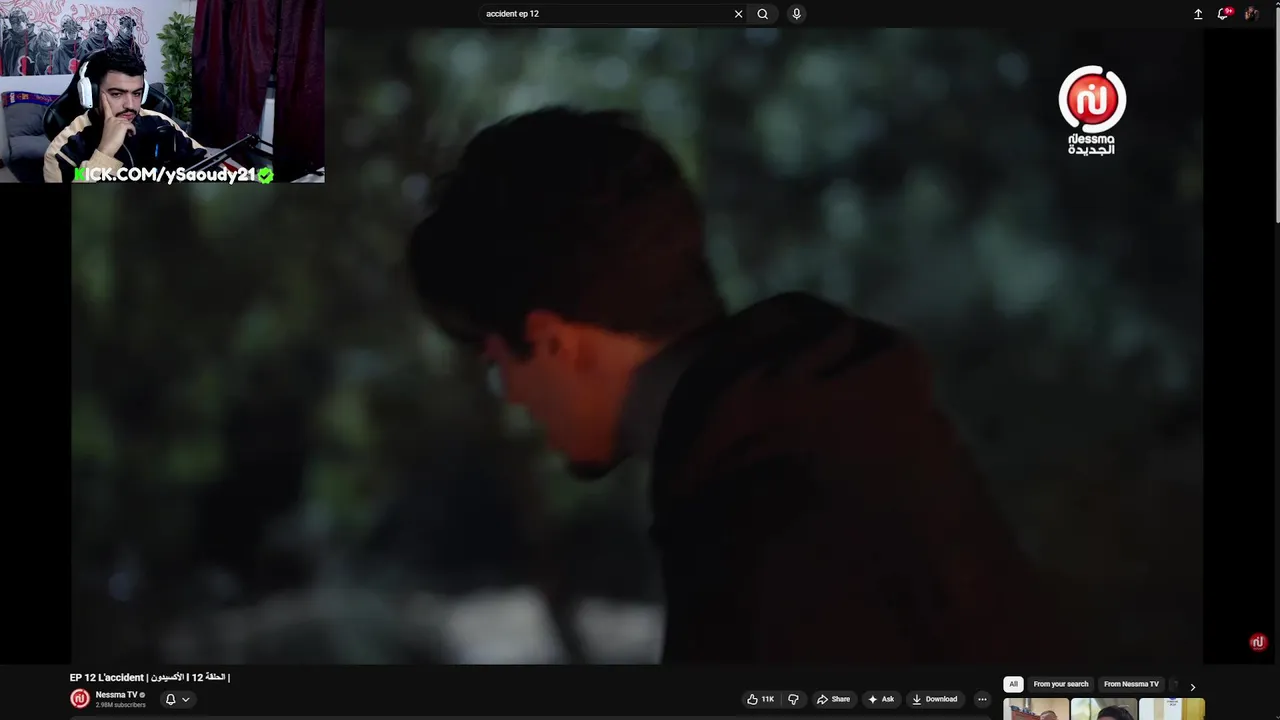The height and width of the screenshot is (720, 1280).
Task: Show more filter chips with right arrow
Action: 1192,687
